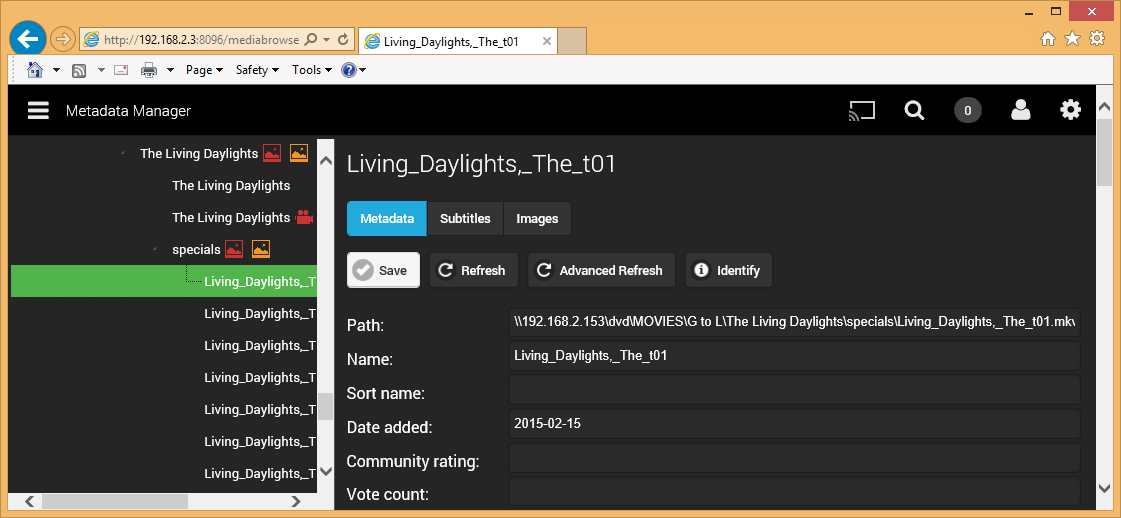Collapse The Living Daylights tree node
This screenshot has height=518, width=1121.
(x=123, y=154)
